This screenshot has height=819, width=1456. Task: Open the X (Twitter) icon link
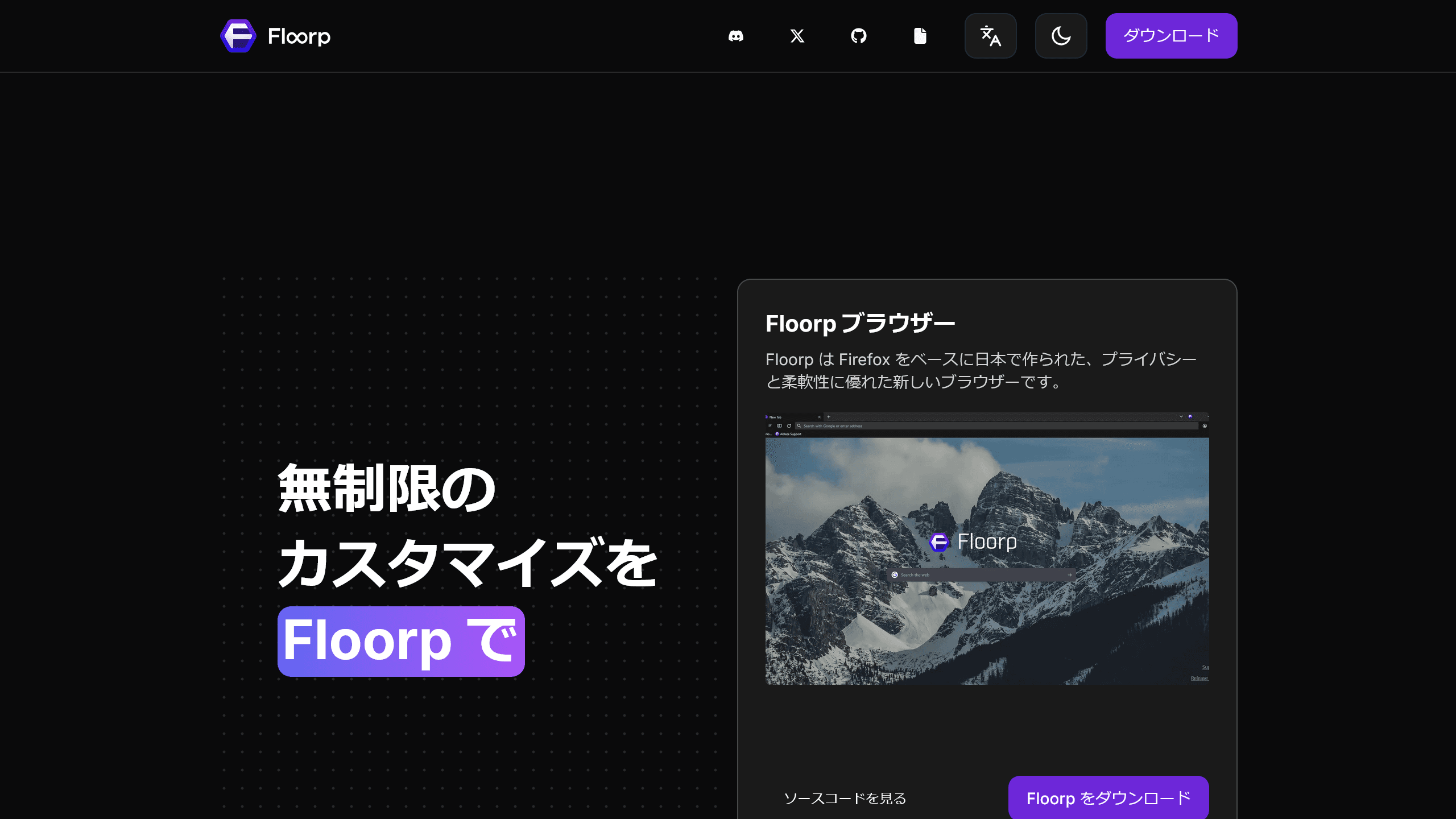(797, 36)
